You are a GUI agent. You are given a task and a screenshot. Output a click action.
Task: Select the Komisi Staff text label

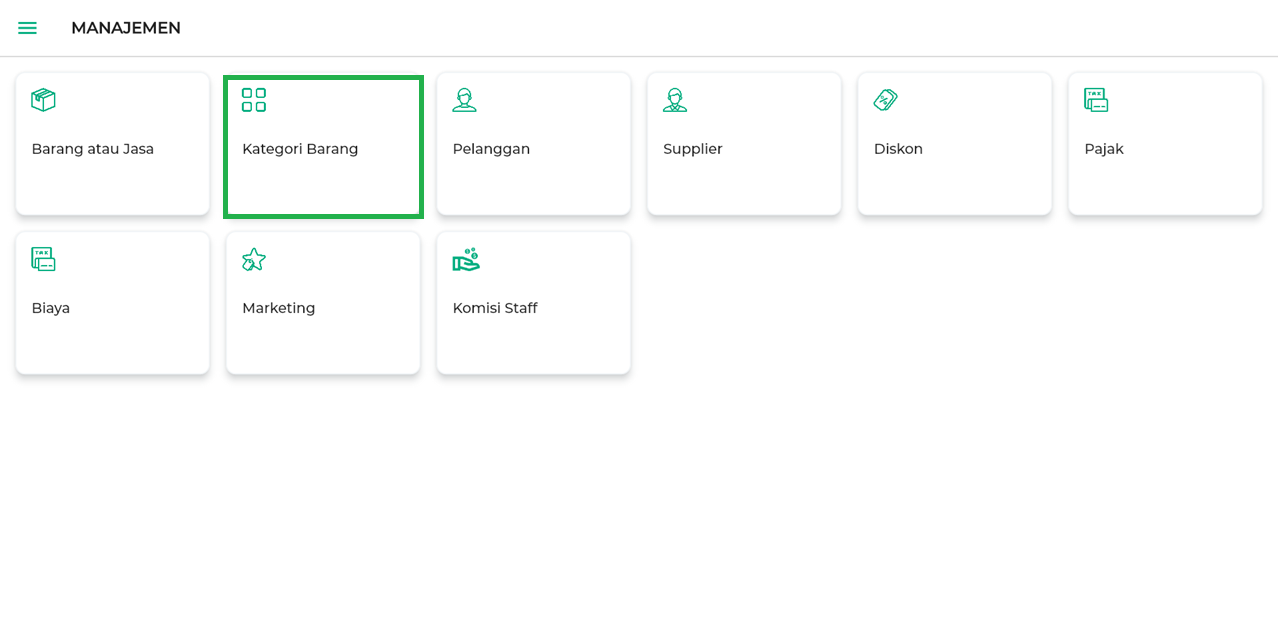[495, 308]
